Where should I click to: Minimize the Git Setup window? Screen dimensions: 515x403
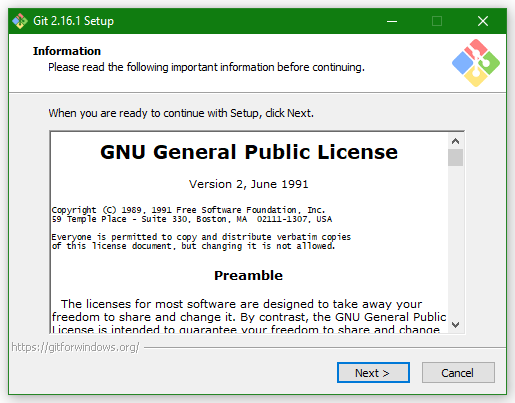click(x=392, y=21)
